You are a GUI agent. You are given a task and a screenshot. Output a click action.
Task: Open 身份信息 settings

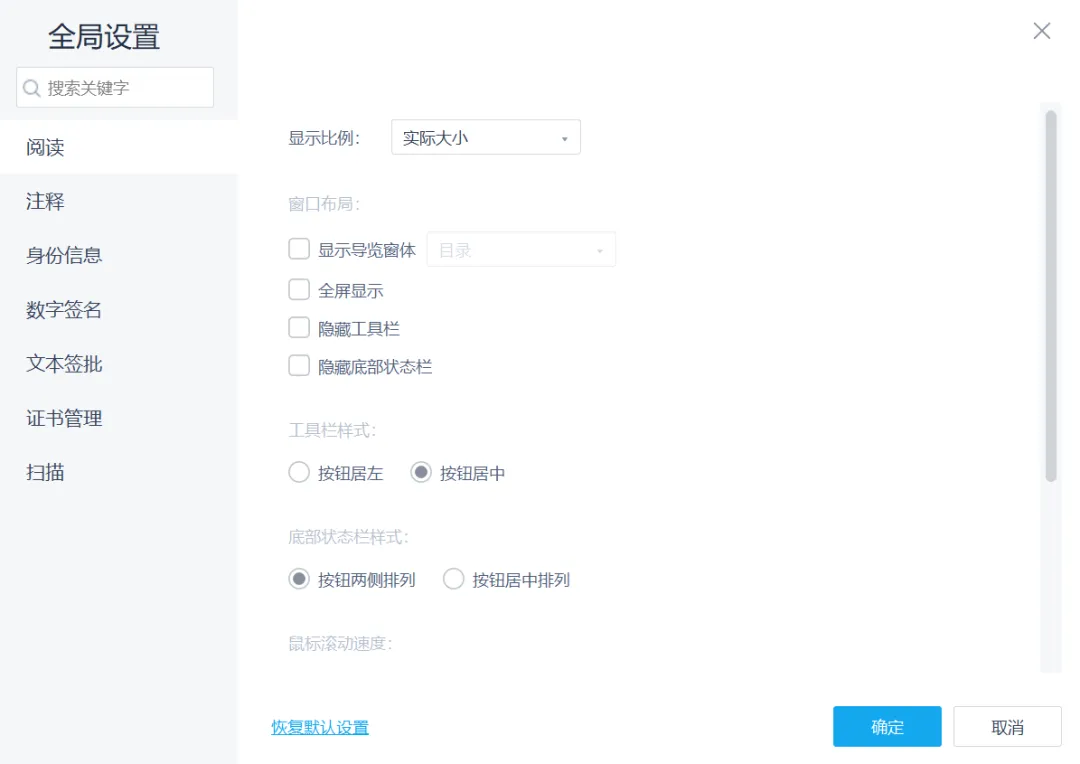tap(118, 256)
